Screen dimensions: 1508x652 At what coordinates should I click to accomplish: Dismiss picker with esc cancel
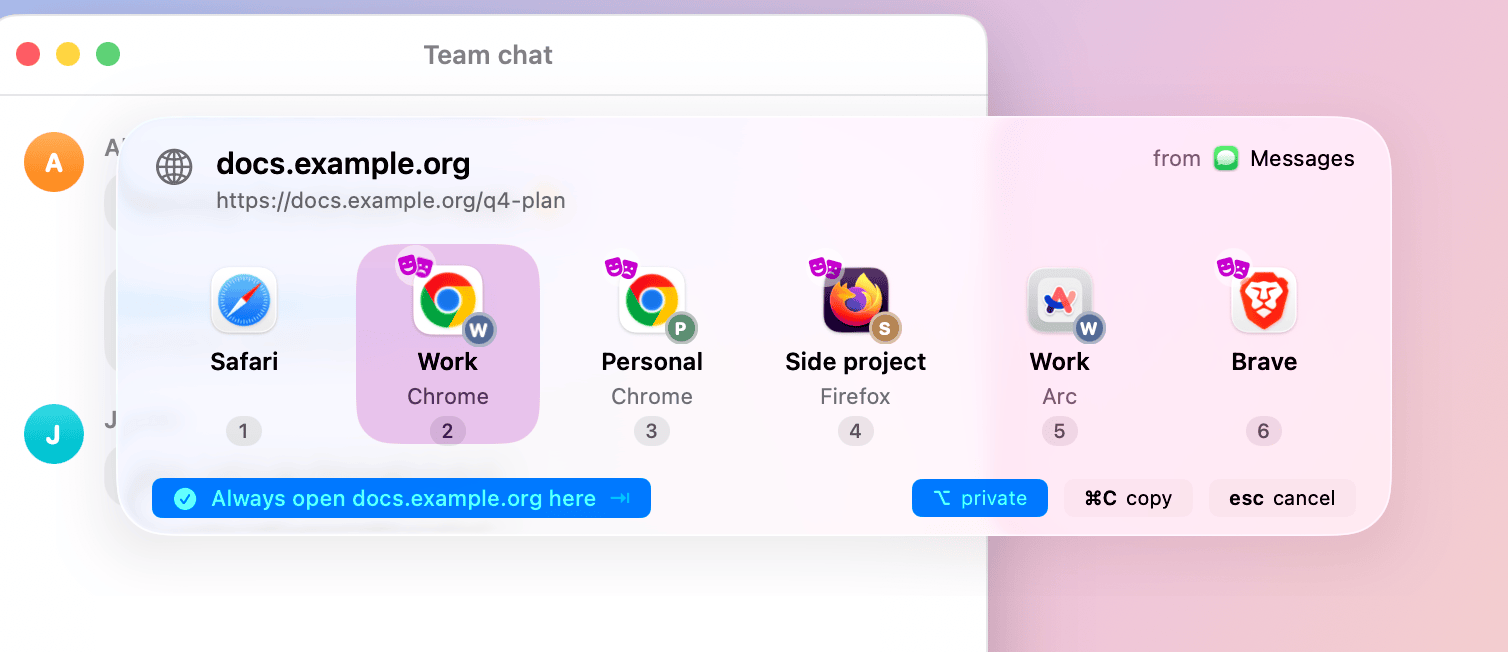click(x=1282, y=498)
